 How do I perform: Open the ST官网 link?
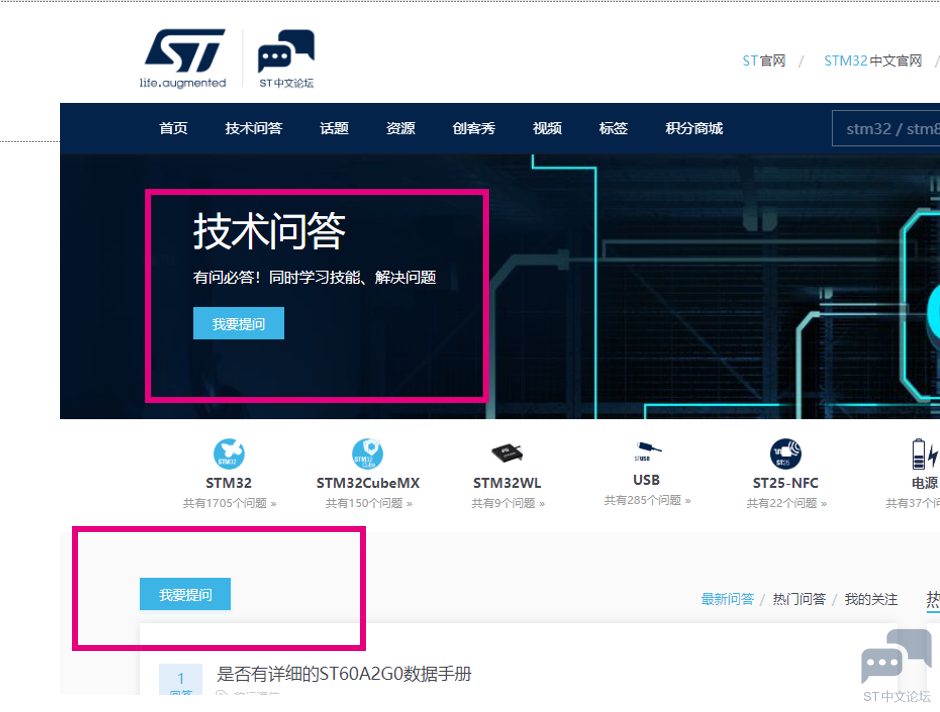pyautogui.click(x=764, y=61)
